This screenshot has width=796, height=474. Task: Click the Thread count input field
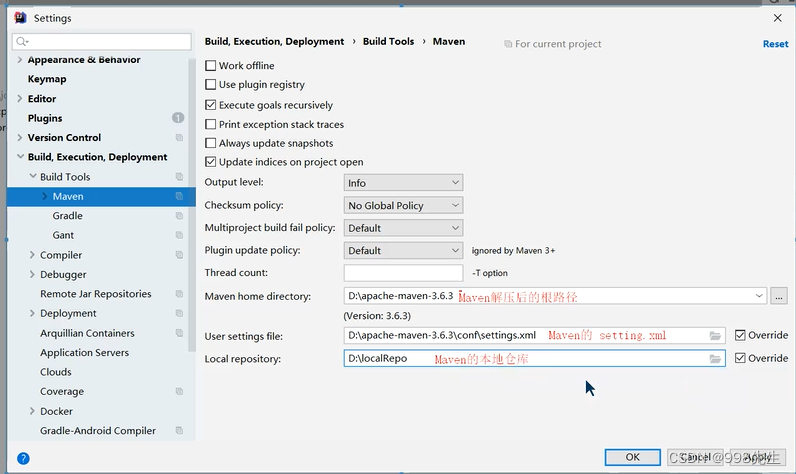[403, 273]
